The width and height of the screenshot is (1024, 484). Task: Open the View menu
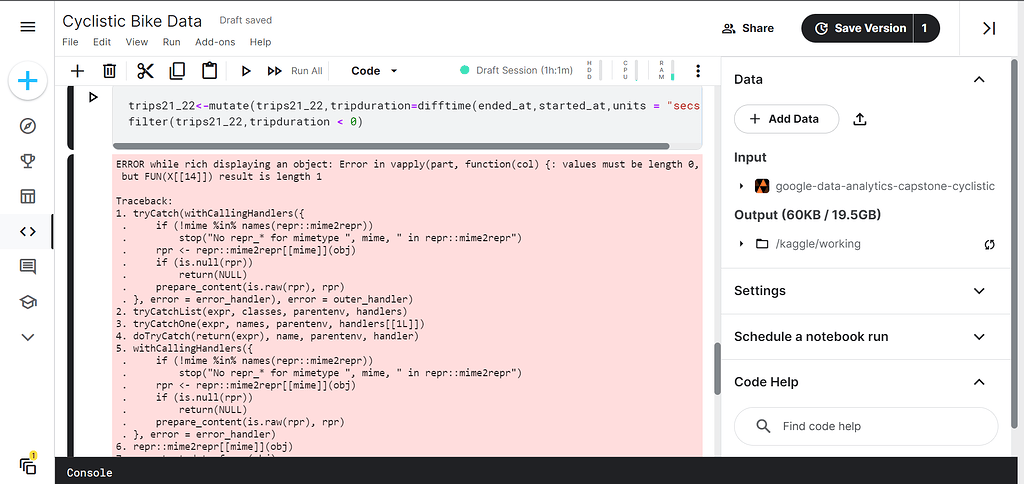136,42
